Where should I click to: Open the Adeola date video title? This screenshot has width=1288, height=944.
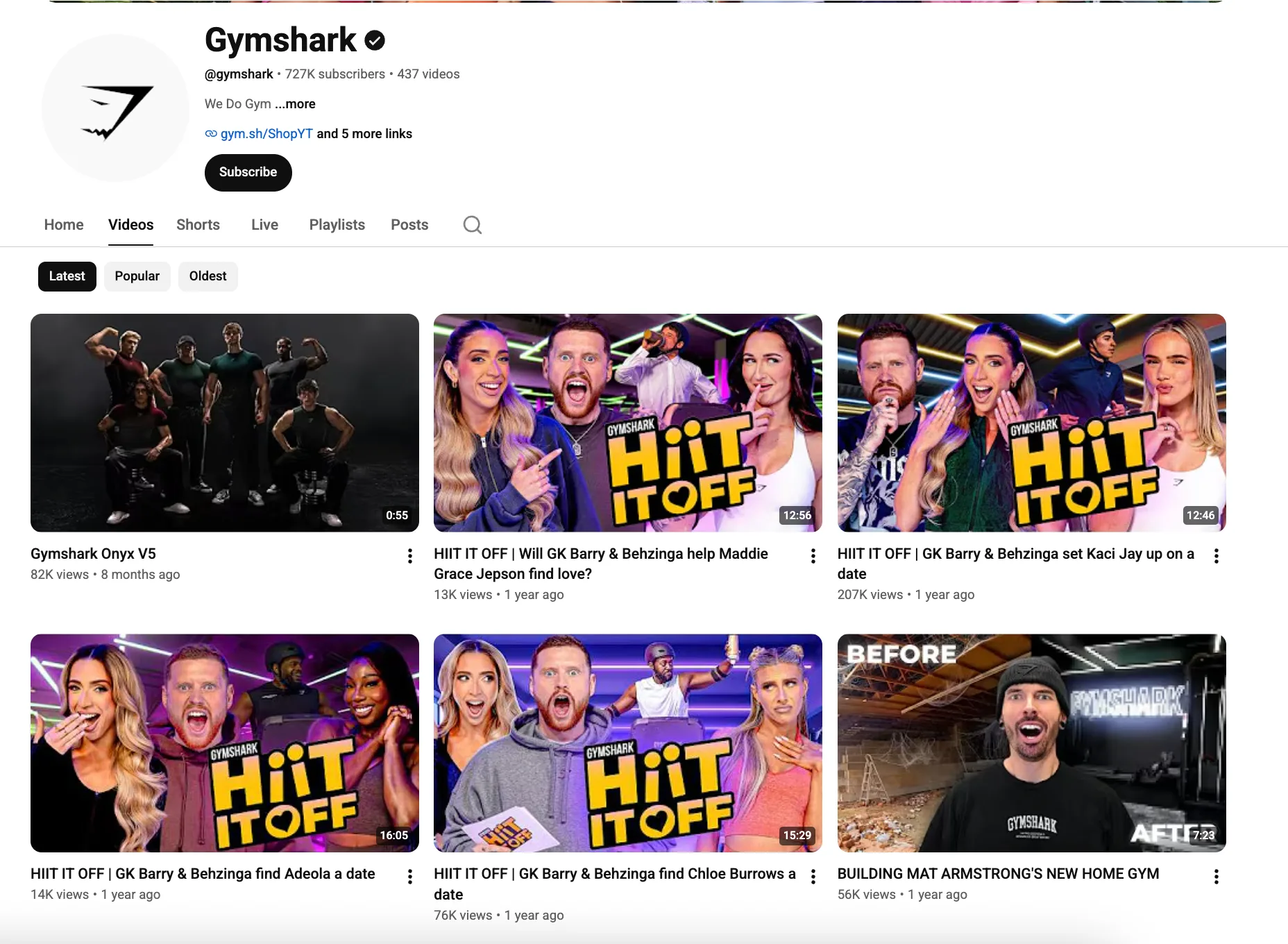click(203, 874)
